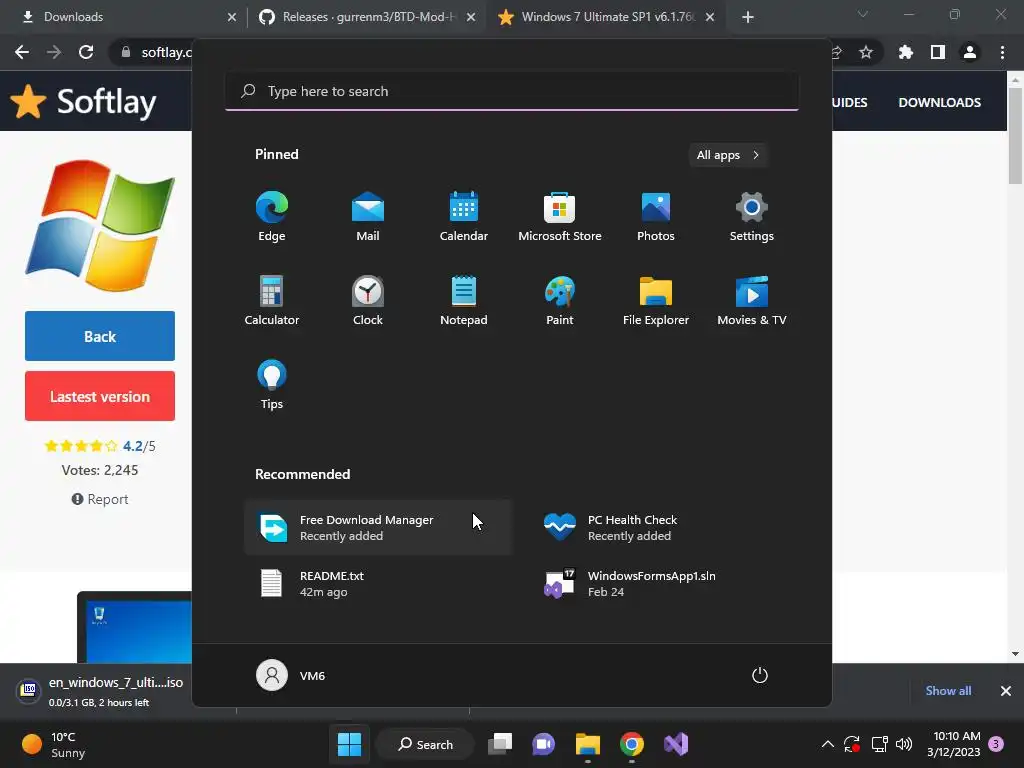The image size is (1024, 768).
Task: Open the Calculator app
Action: (272, 300)
